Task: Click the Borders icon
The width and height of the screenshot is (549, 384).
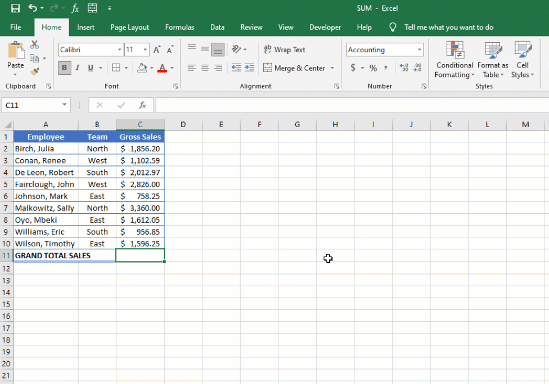Action: click(x=116, y=68)
